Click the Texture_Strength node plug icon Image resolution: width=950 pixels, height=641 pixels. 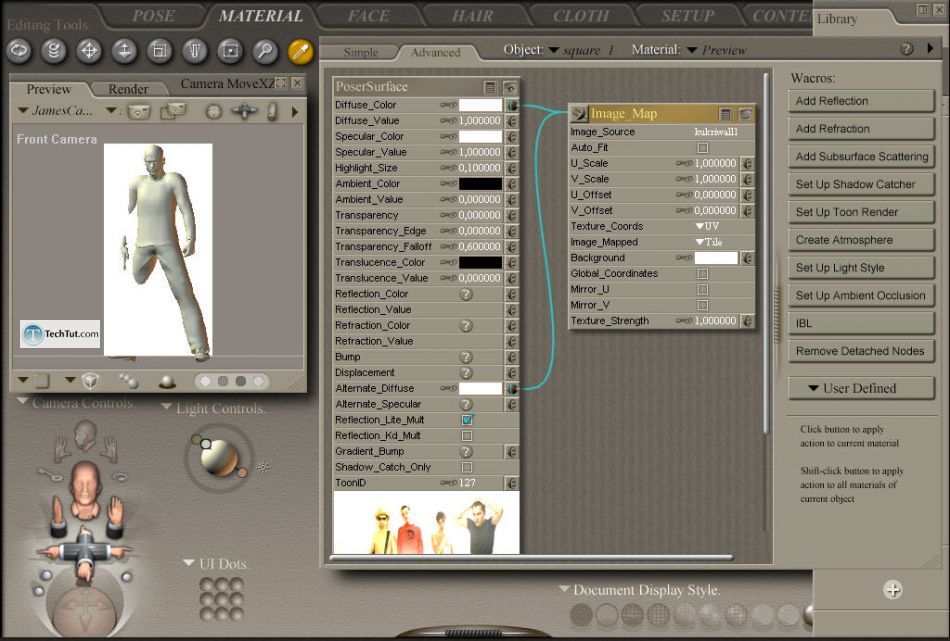click(747, 320)
